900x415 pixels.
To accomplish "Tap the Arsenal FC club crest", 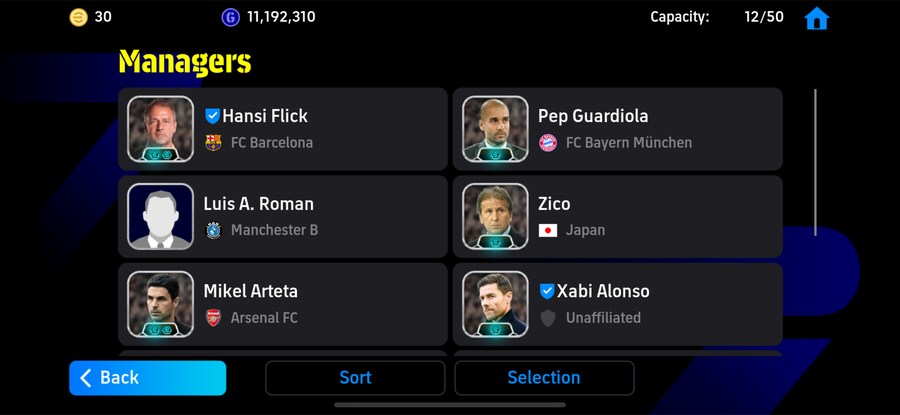I will [213, 318].
